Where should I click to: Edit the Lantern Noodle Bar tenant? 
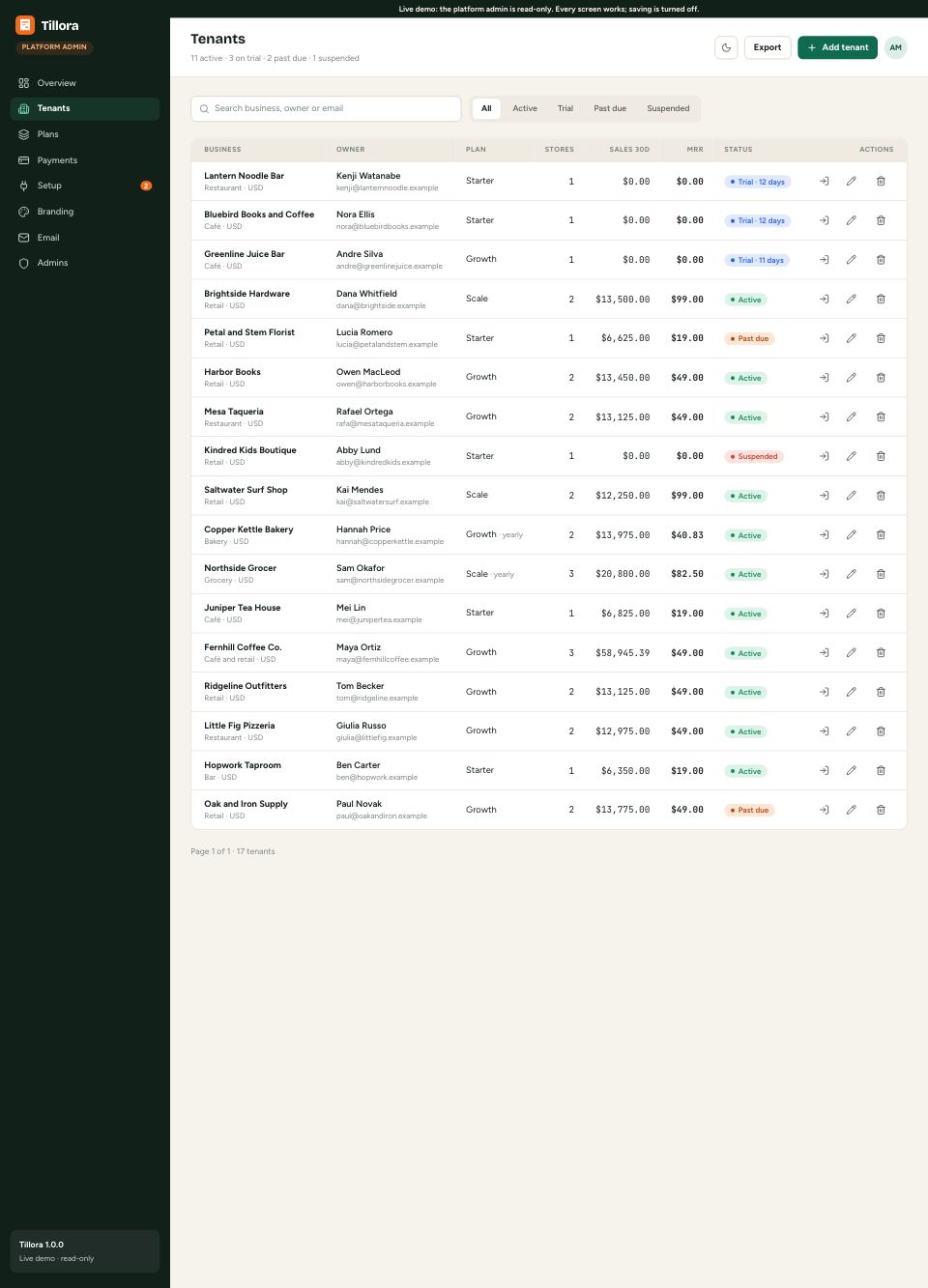[852, 181]
